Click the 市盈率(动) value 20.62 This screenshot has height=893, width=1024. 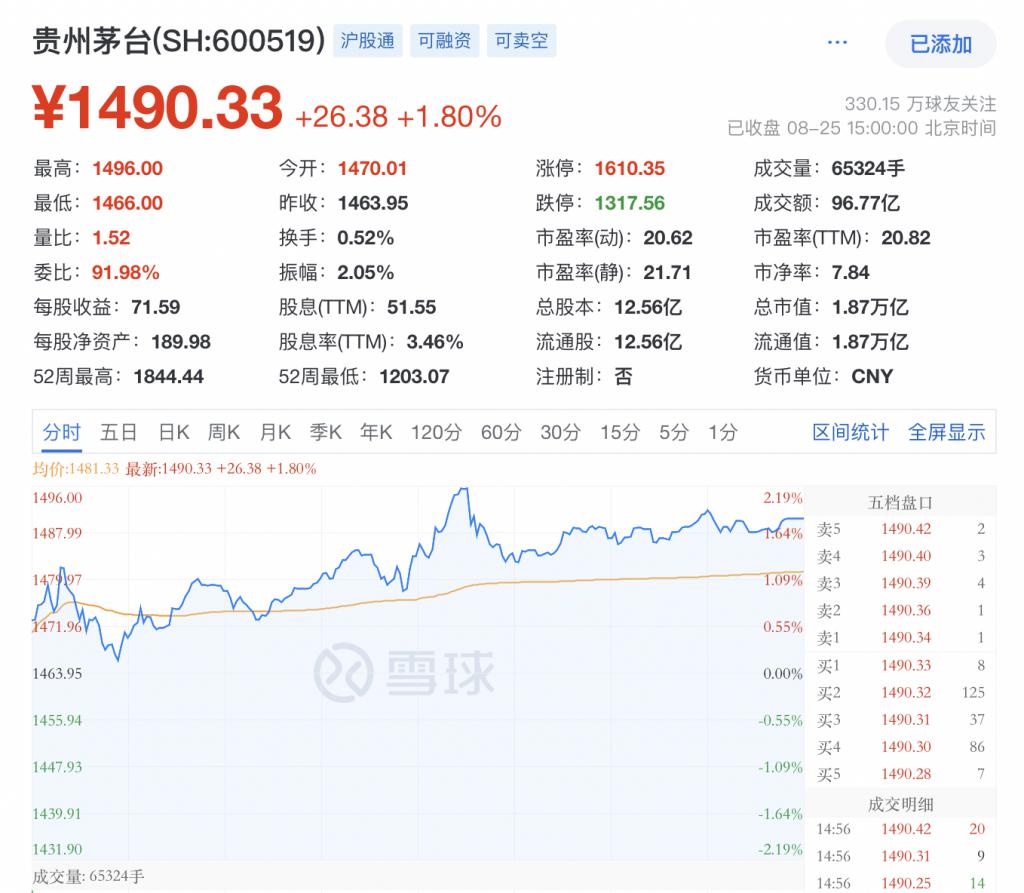(668, 238)
